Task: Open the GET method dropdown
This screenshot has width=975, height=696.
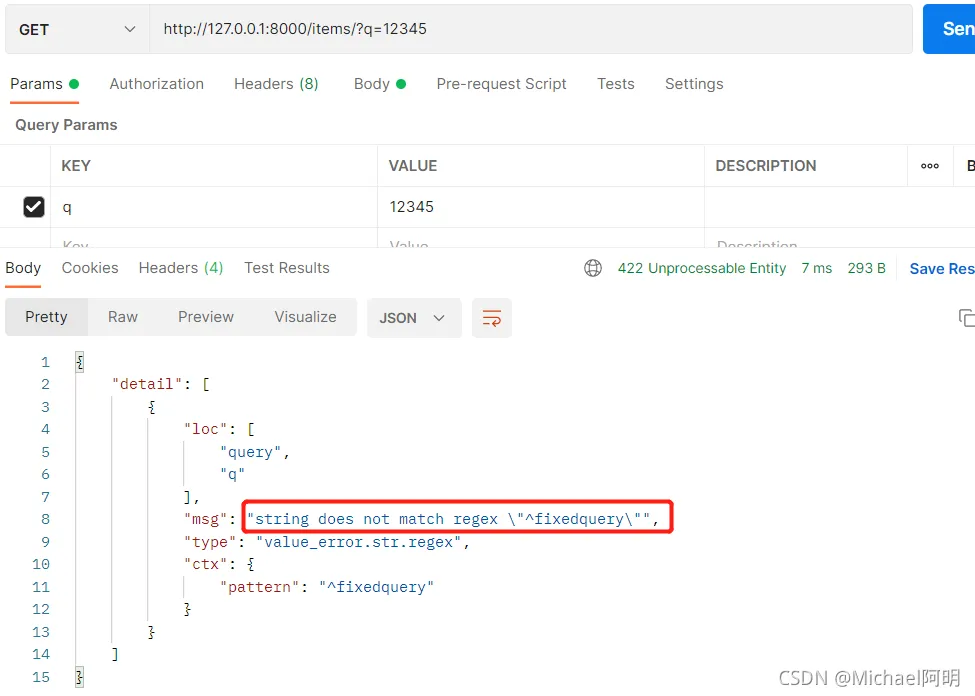Action: coord(77,29)
